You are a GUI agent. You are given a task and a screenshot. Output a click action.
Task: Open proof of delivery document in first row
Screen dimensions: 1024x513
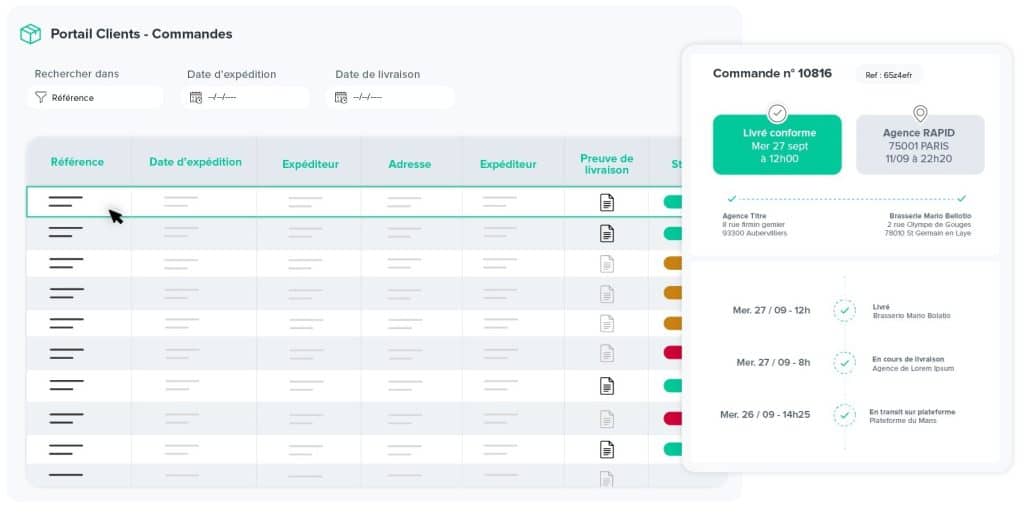tap(606, 202)
